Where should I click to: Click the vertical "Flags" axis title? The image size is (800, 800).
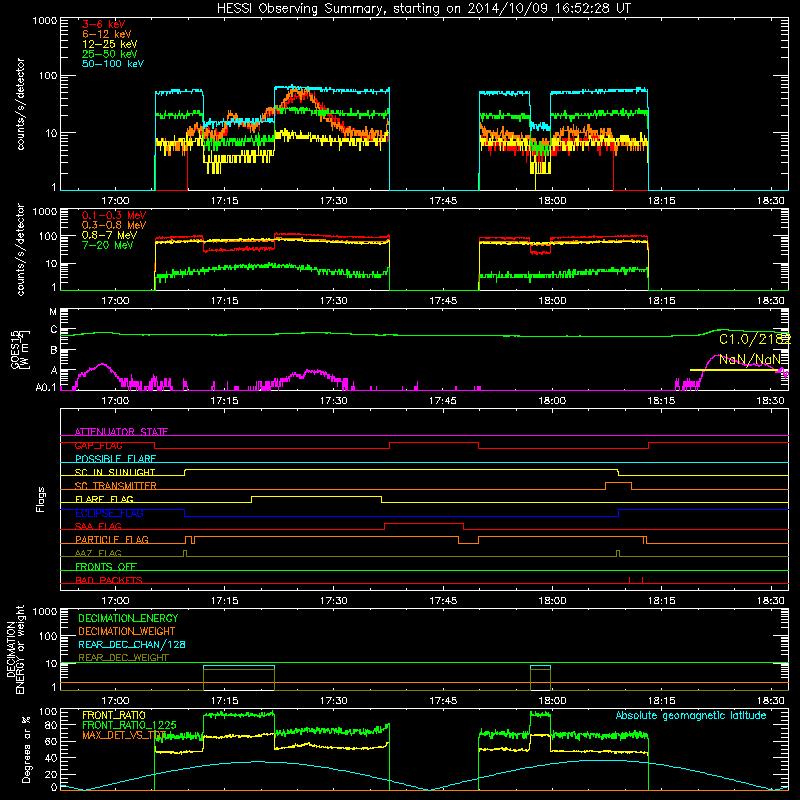(41, 499)
